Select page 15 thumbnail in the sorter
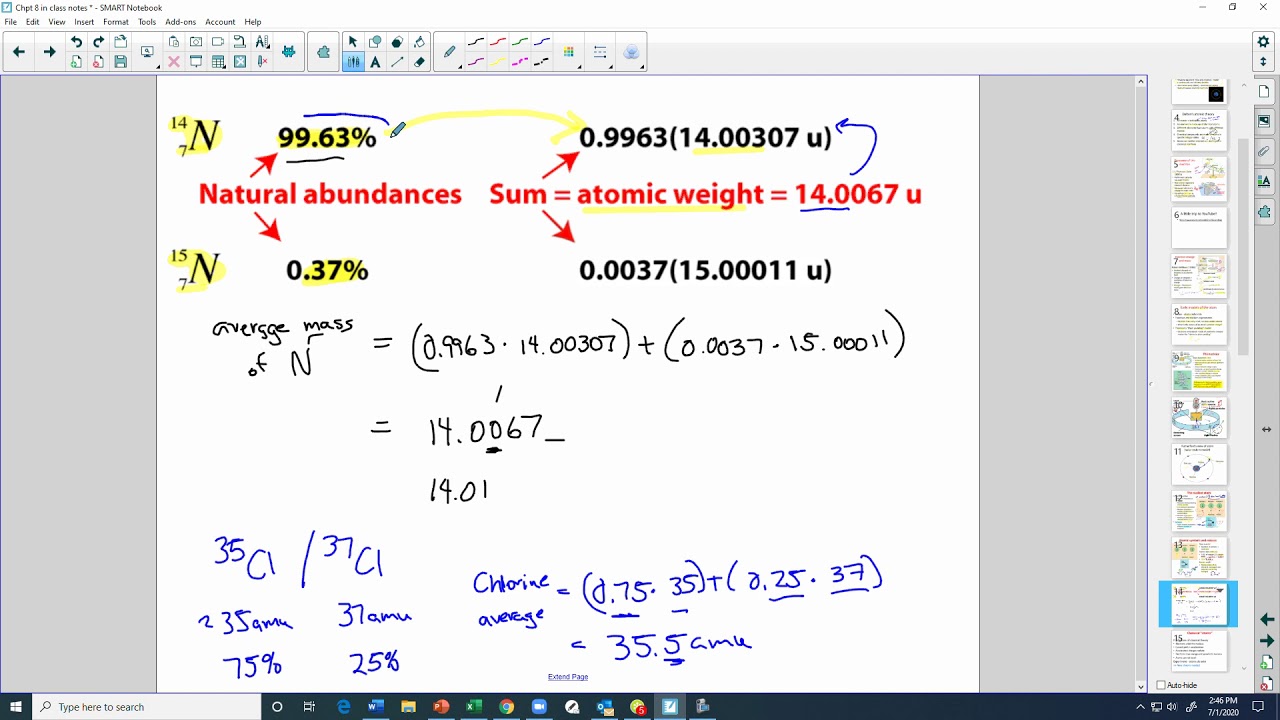Image resolution: width=1280 pixels, height=720 pixels. click(x=1199, y=652)
